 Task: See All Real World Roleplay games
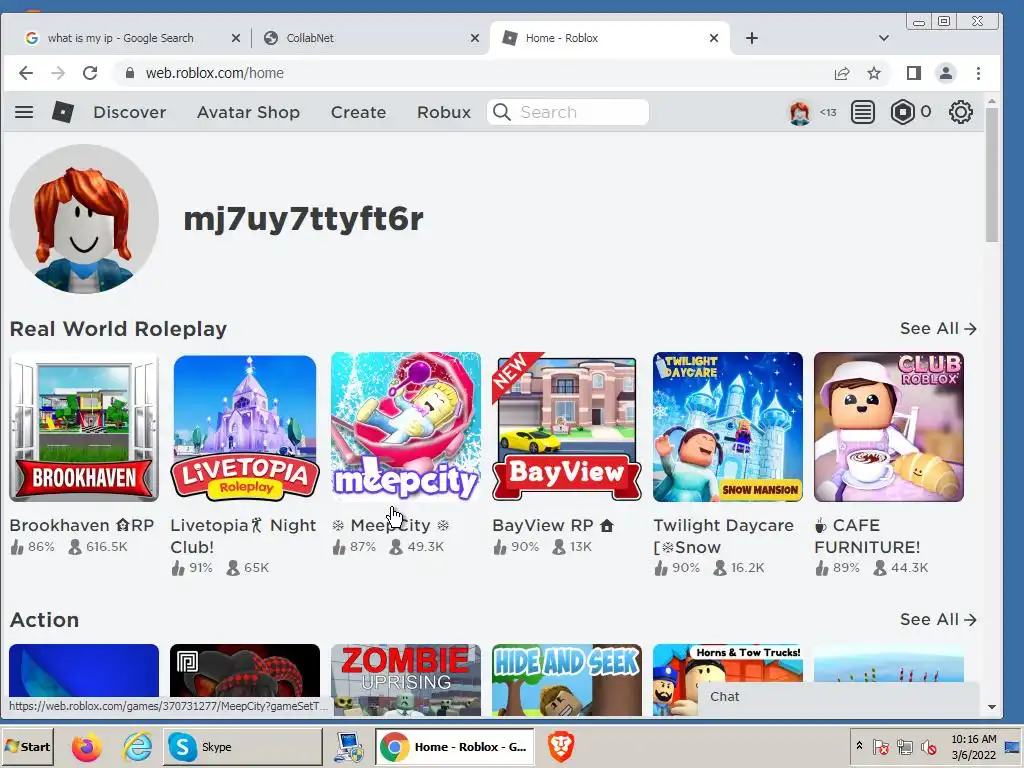(938, 328)
